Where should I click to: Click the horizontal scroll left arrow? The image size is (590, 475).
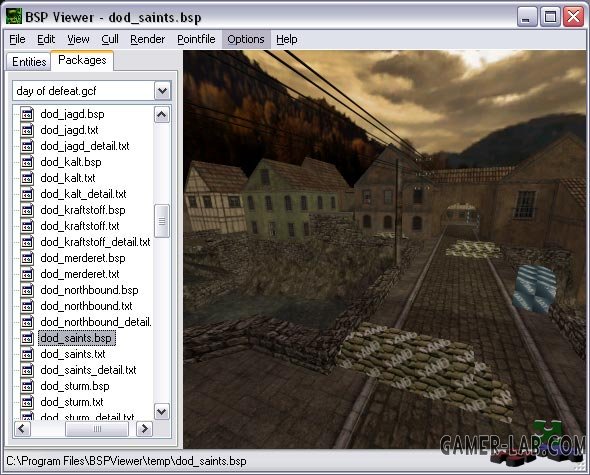[x=23, y=429]
